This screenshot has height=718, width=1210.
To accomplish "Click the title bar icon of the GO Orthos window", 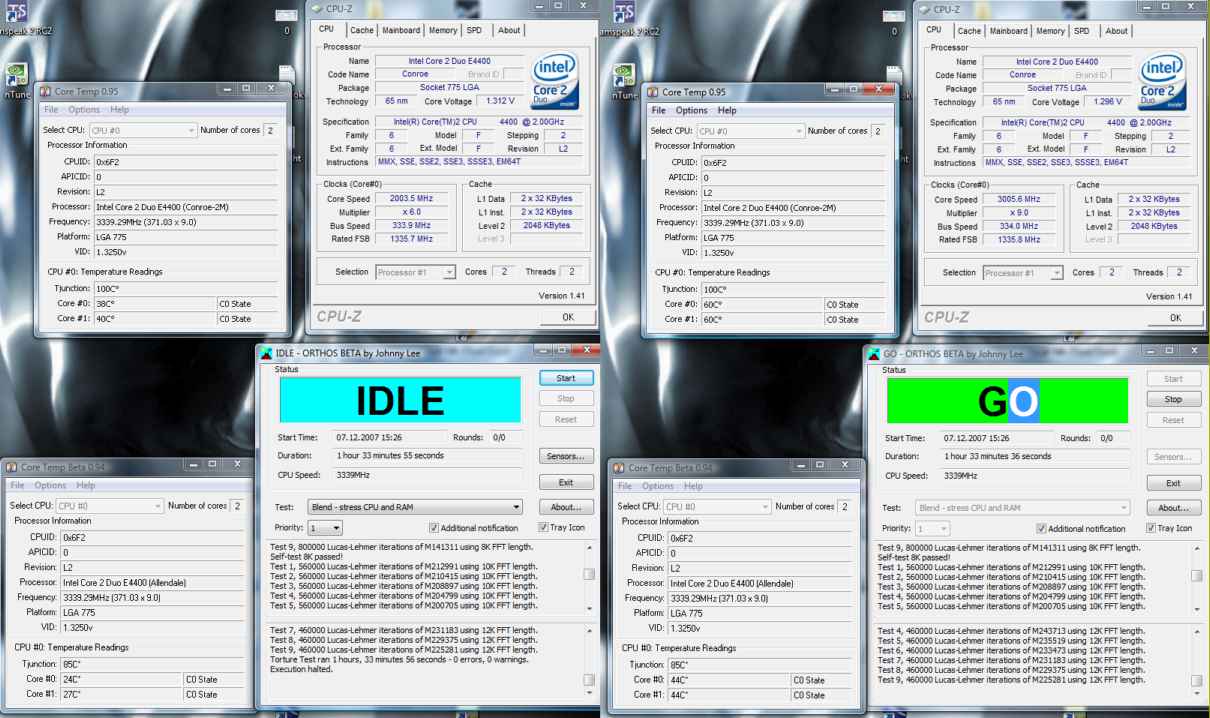I will 875,354.
